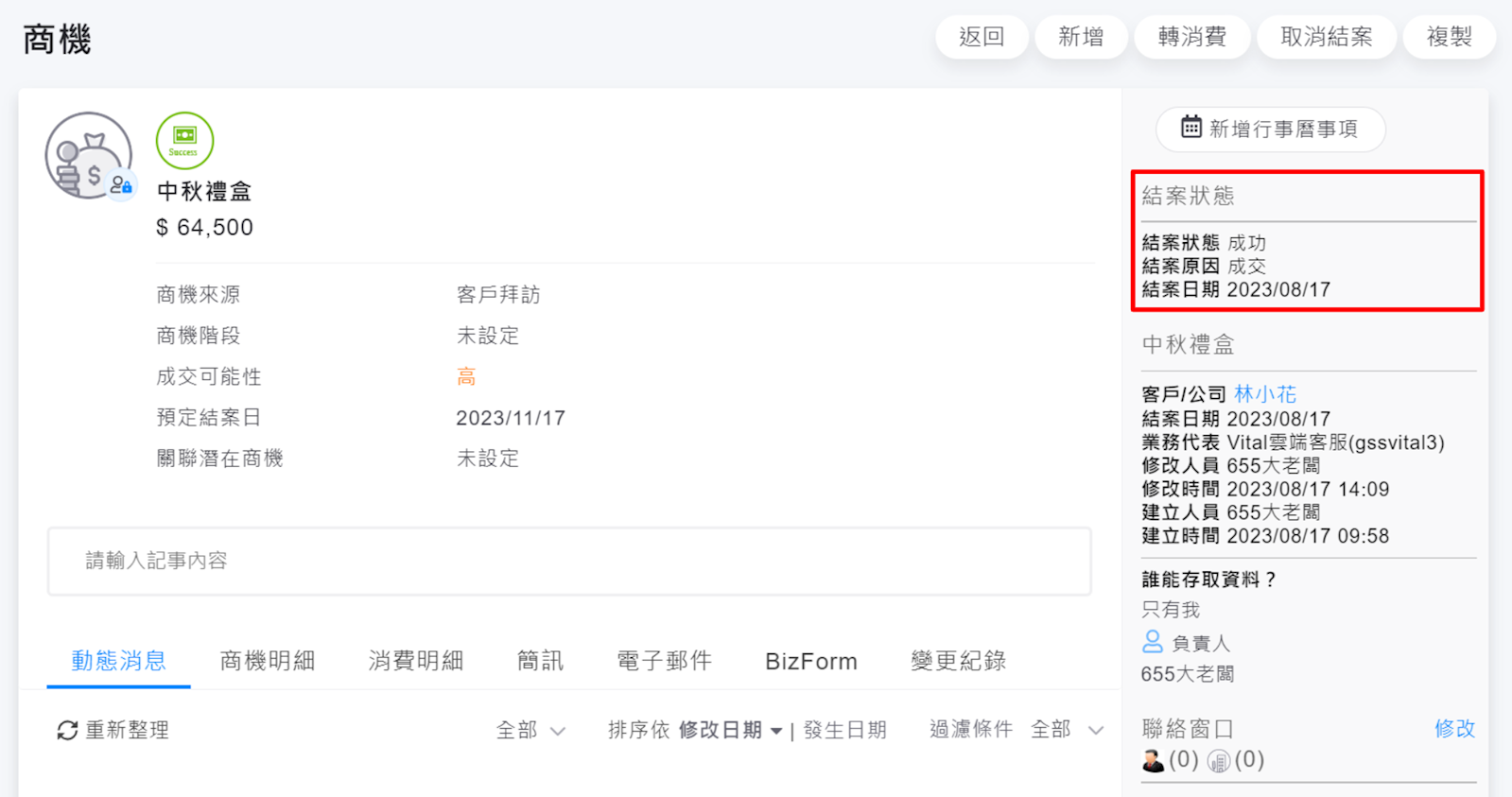Click the 結案原因 成交 row
Screen dimensions: 1512x797
tap(1204, 267)
